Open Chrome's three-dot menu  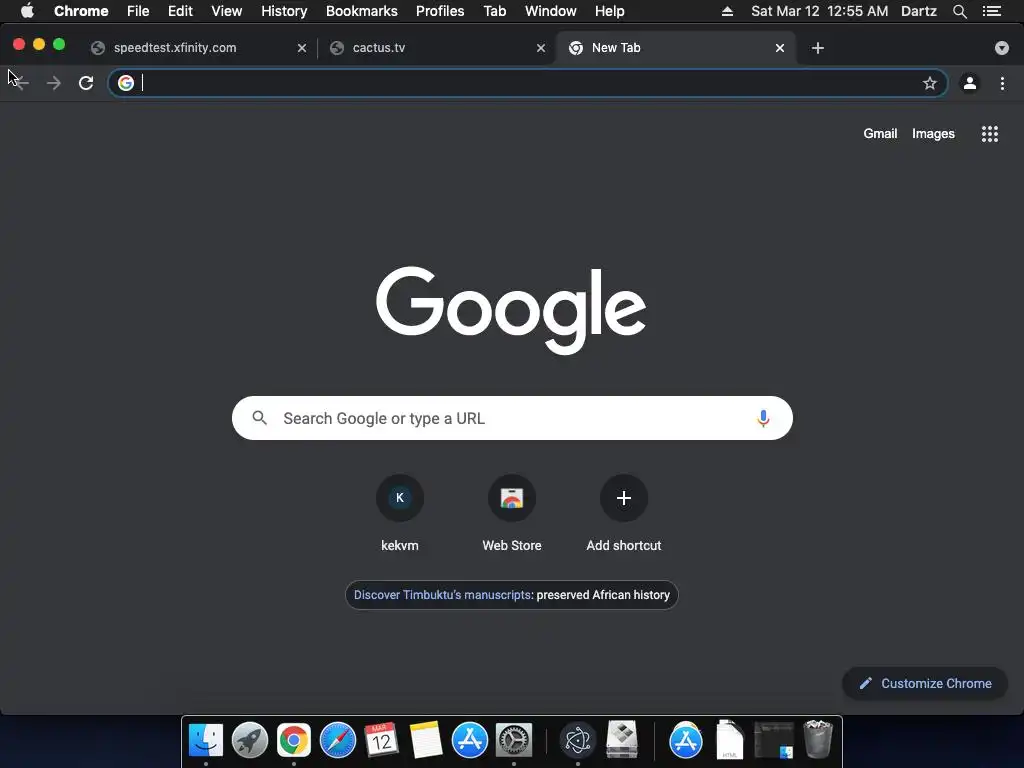(1002, 83)
